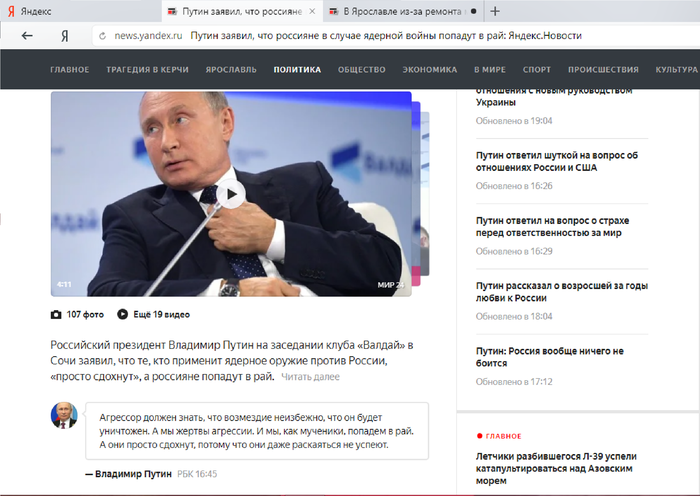
Task: Click 'Читать далее' link
Action: click(310, 377)
